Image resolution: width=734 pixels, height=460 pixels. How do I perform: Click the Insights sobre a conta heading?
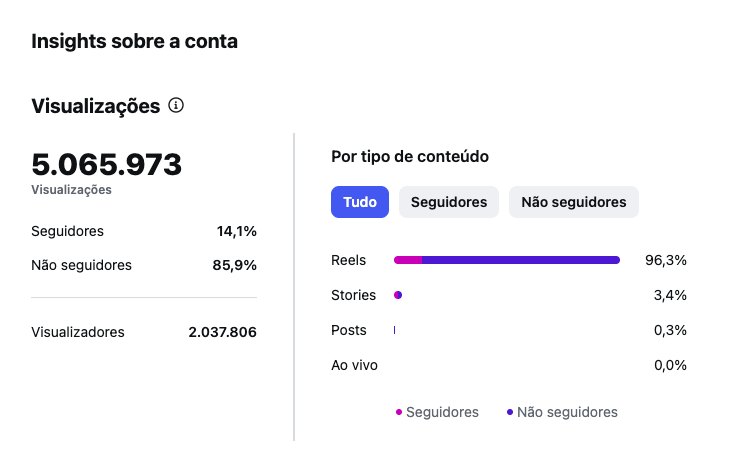pos(134,41)
